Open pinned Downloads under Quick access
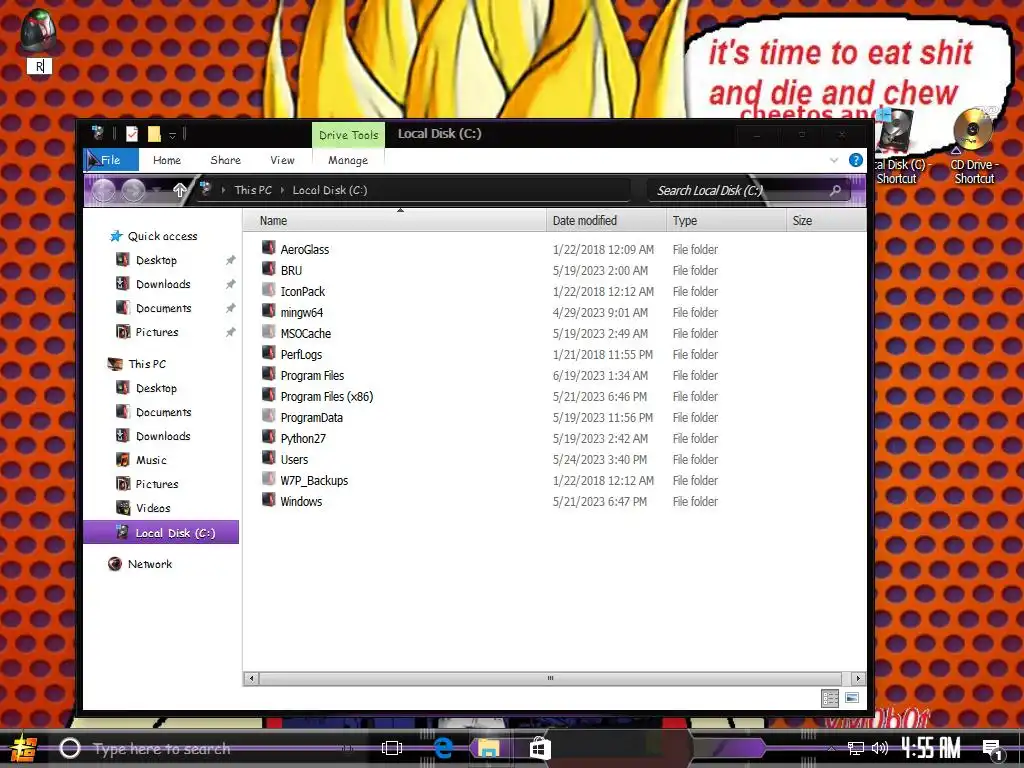This screenshot has width=1024, height=768. click(163, 284)
